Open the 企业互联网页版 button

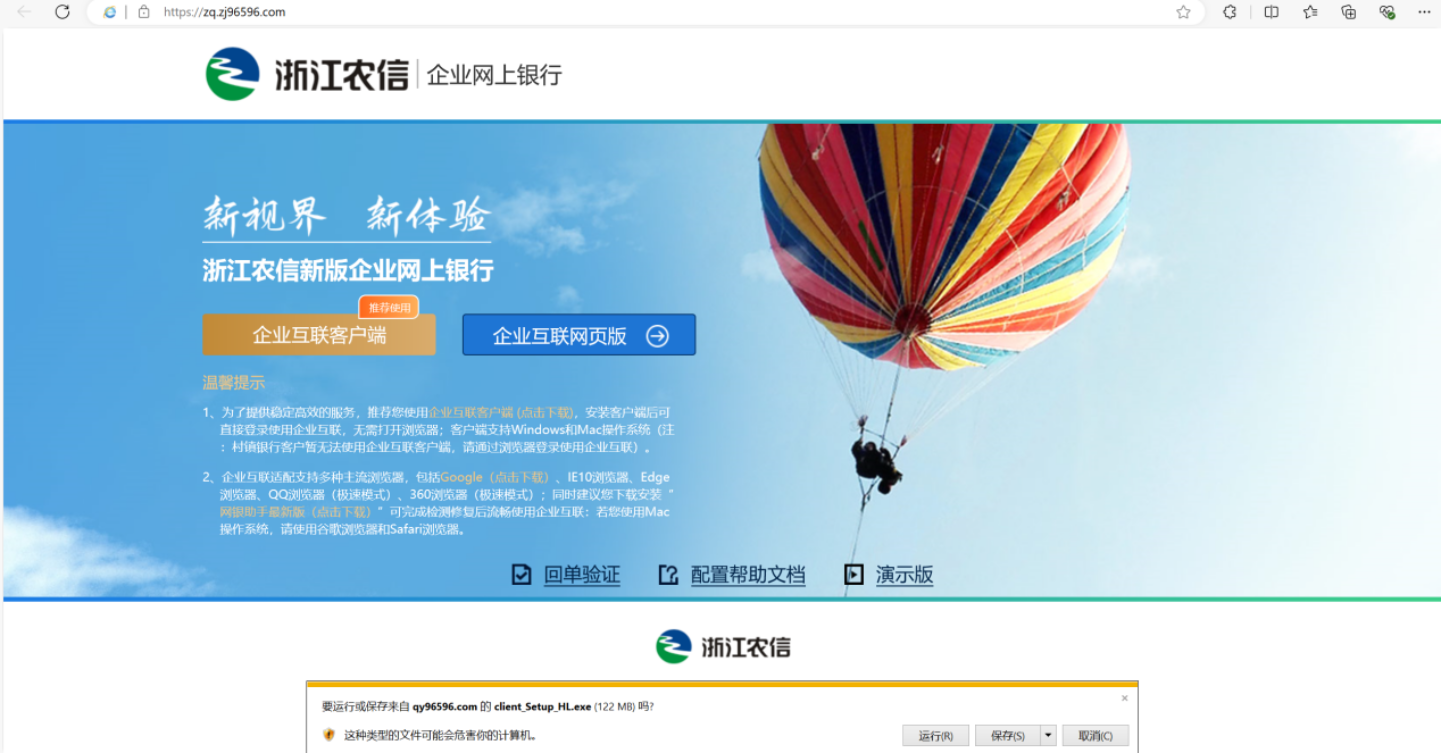(579, 335)
